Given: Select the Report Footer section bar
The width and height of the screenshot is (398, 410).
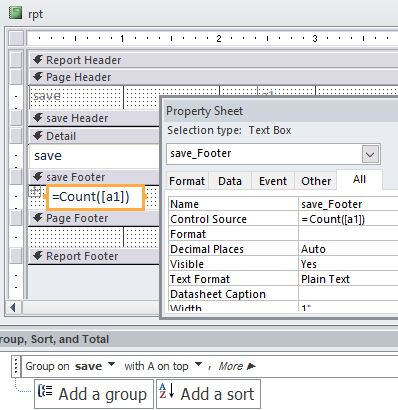Looking at the screenshot, I should point(94,256).
